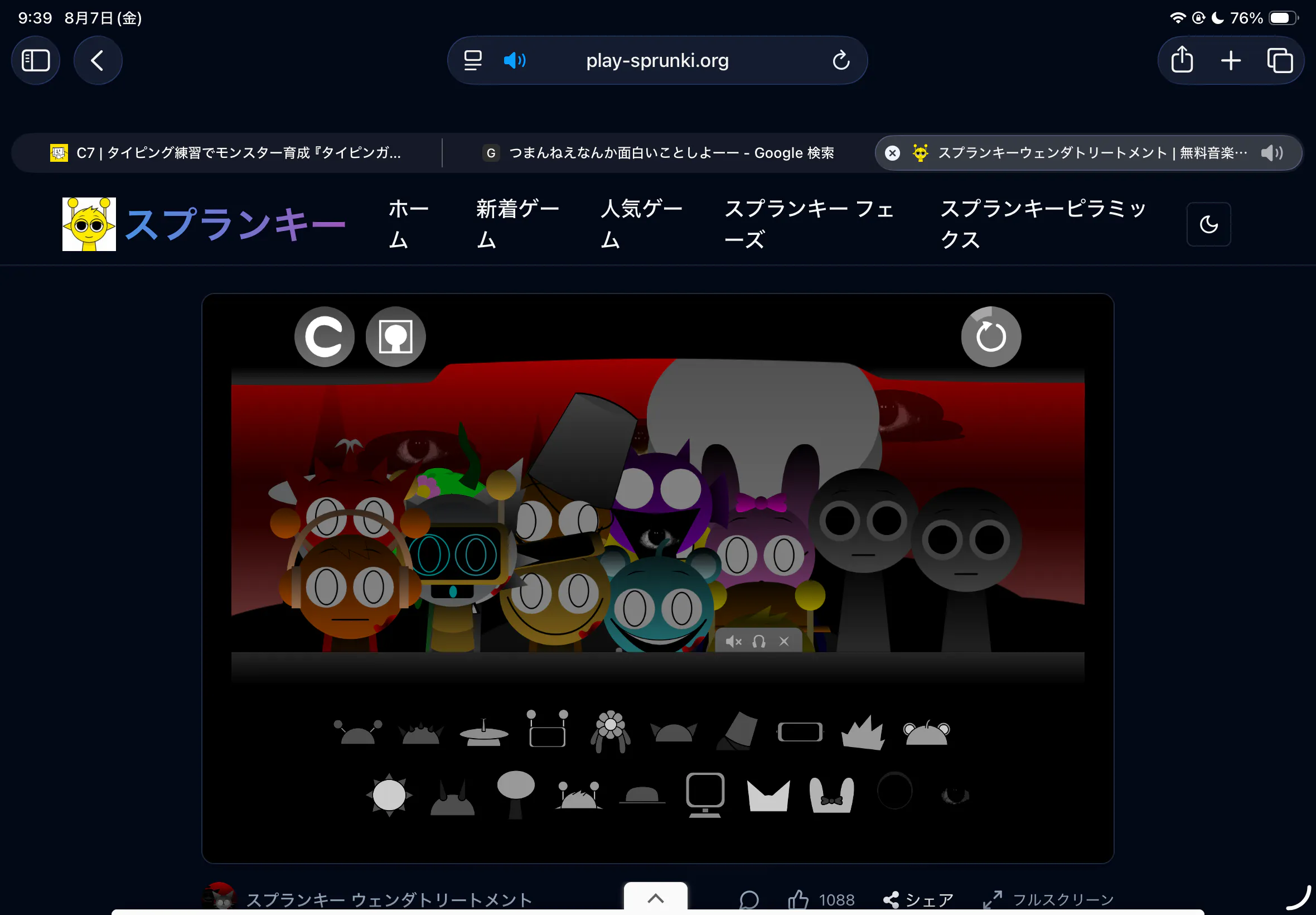Screen dimensions: 1316x915
Task: Mute the selected character
Action: click(733, 642)
